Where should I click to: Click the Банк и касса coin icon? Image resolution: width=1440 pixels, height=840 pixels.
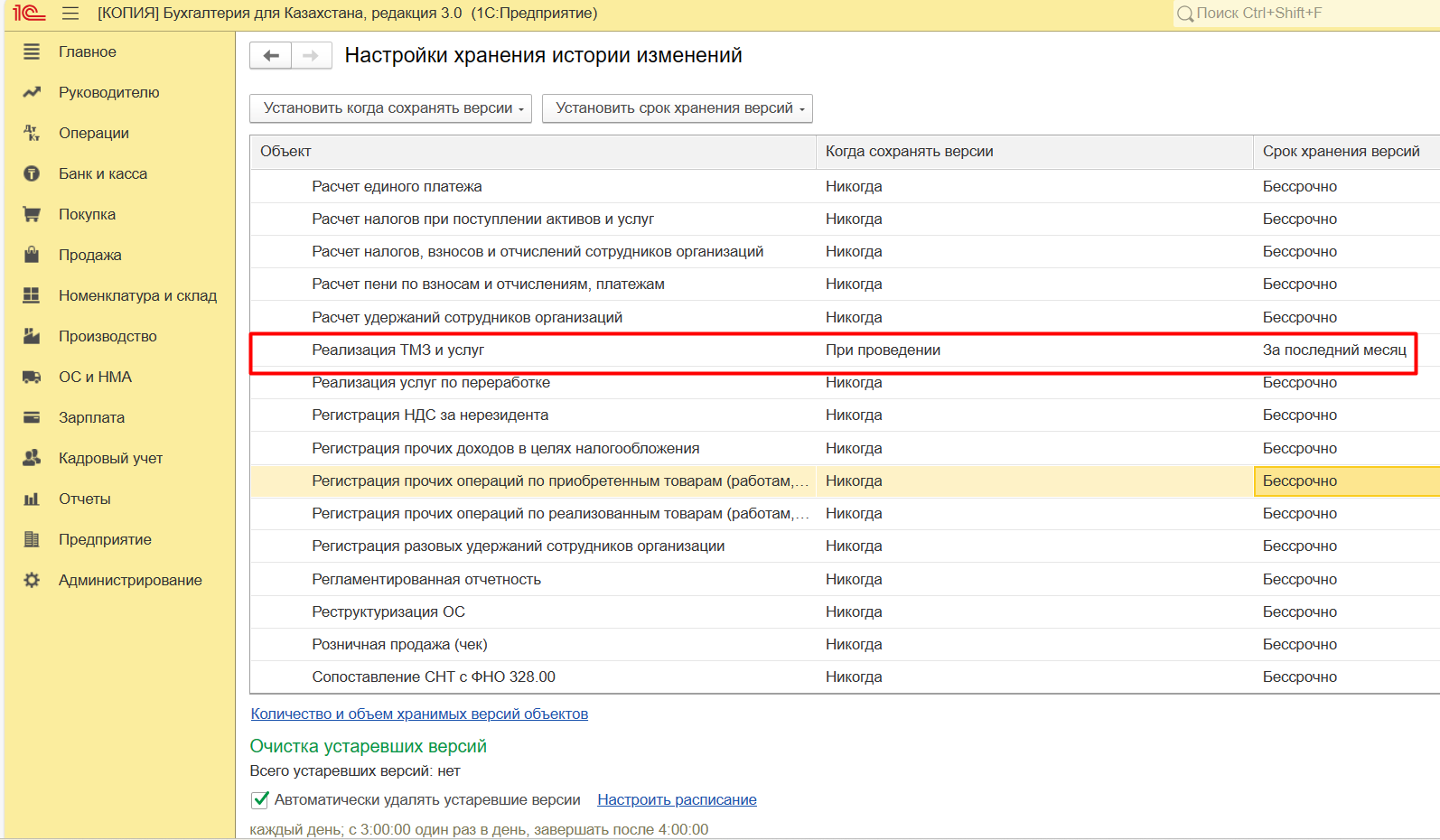tap(32, 173)
